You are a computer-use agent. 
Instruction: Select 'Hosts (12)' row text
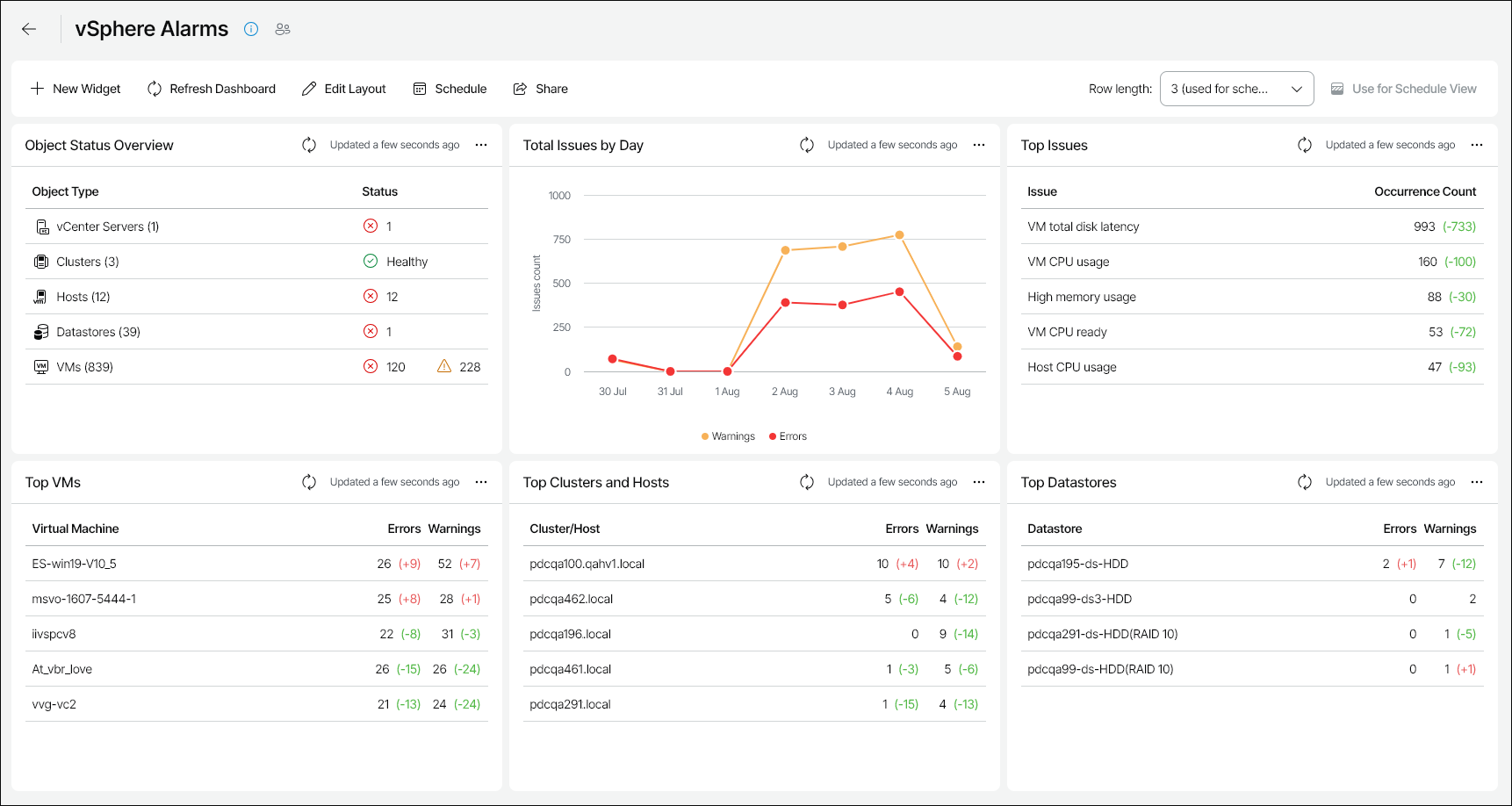pos(83,297)
